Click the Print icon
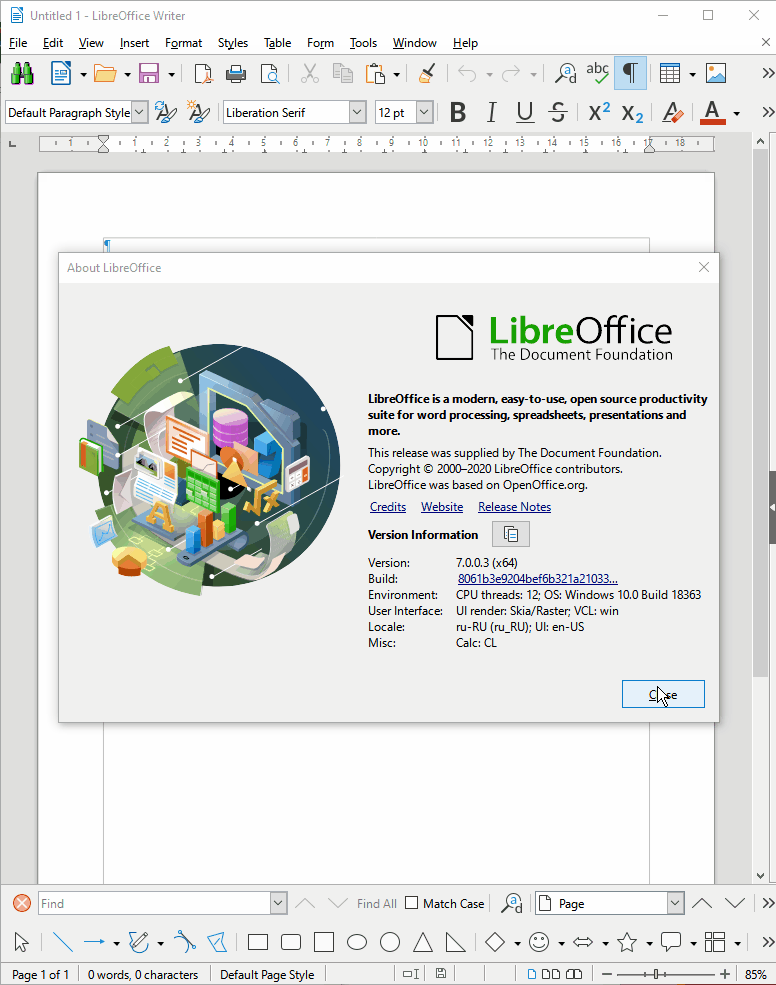The height and width of the screenshot is (985, 776). (236, 74)
